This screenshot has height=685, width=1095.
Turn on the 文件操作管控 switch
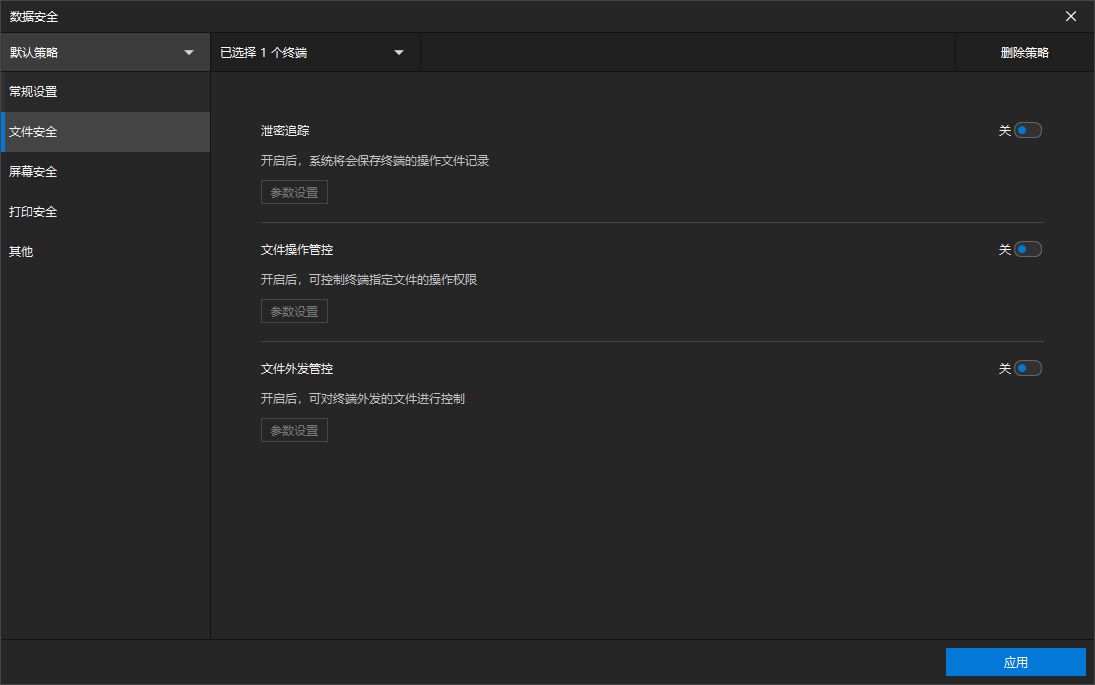[x=1027, y=249]
